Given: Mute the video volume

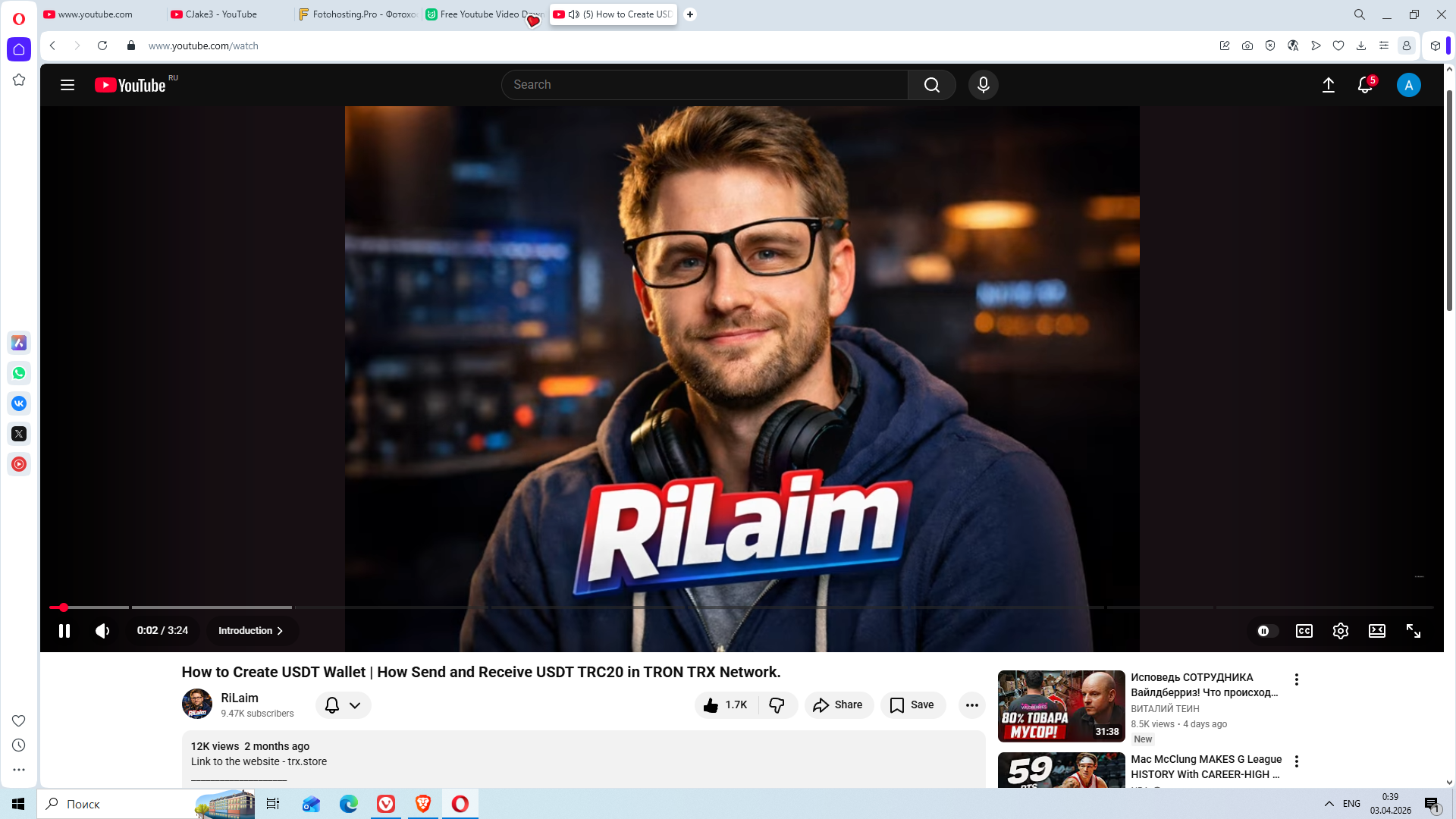Looking at the screenshot, I should (102, 631).
